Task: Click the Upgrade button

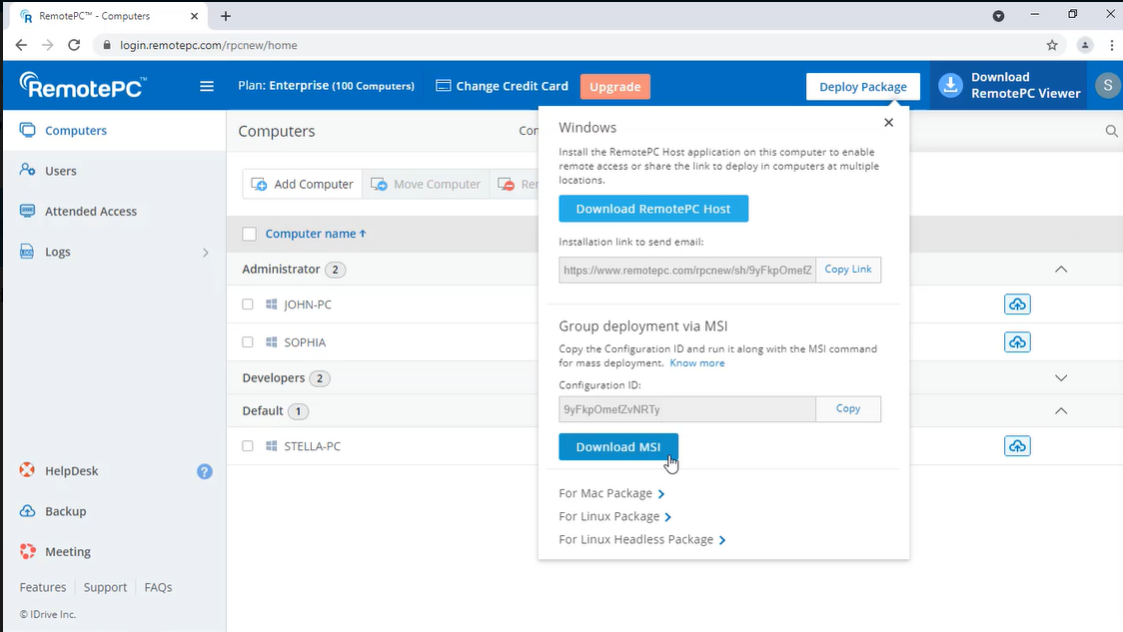Action: (615, 87)
